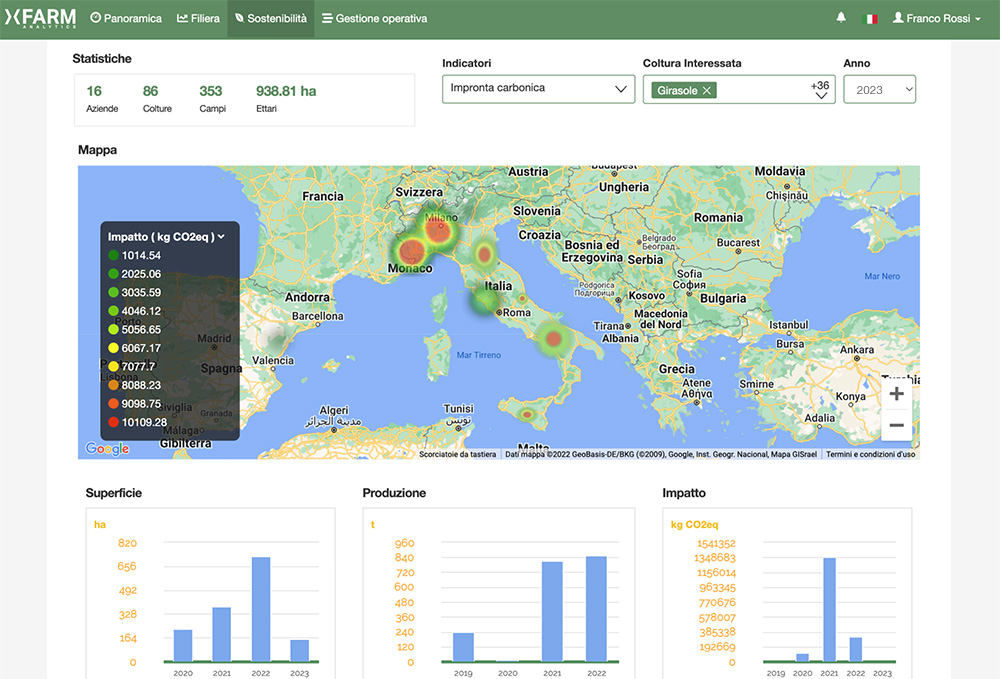
Task: Click the Italian flag language icon
Action: coord(871,17)
